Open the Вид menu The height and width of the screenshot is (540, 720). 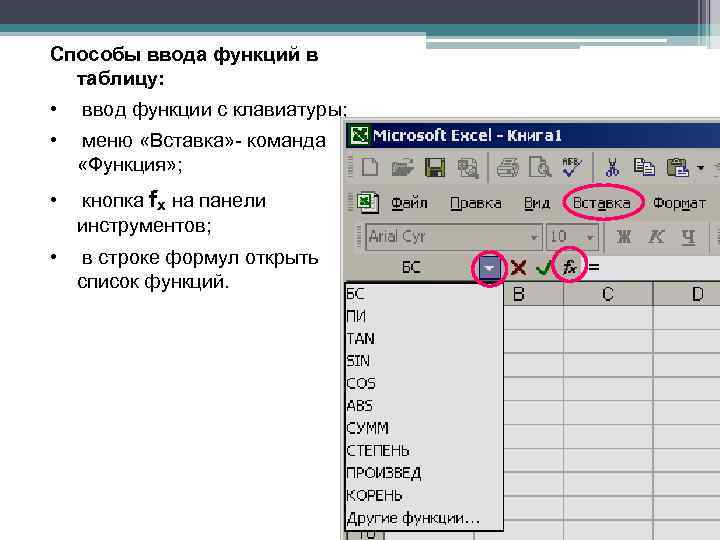(537, 203)
